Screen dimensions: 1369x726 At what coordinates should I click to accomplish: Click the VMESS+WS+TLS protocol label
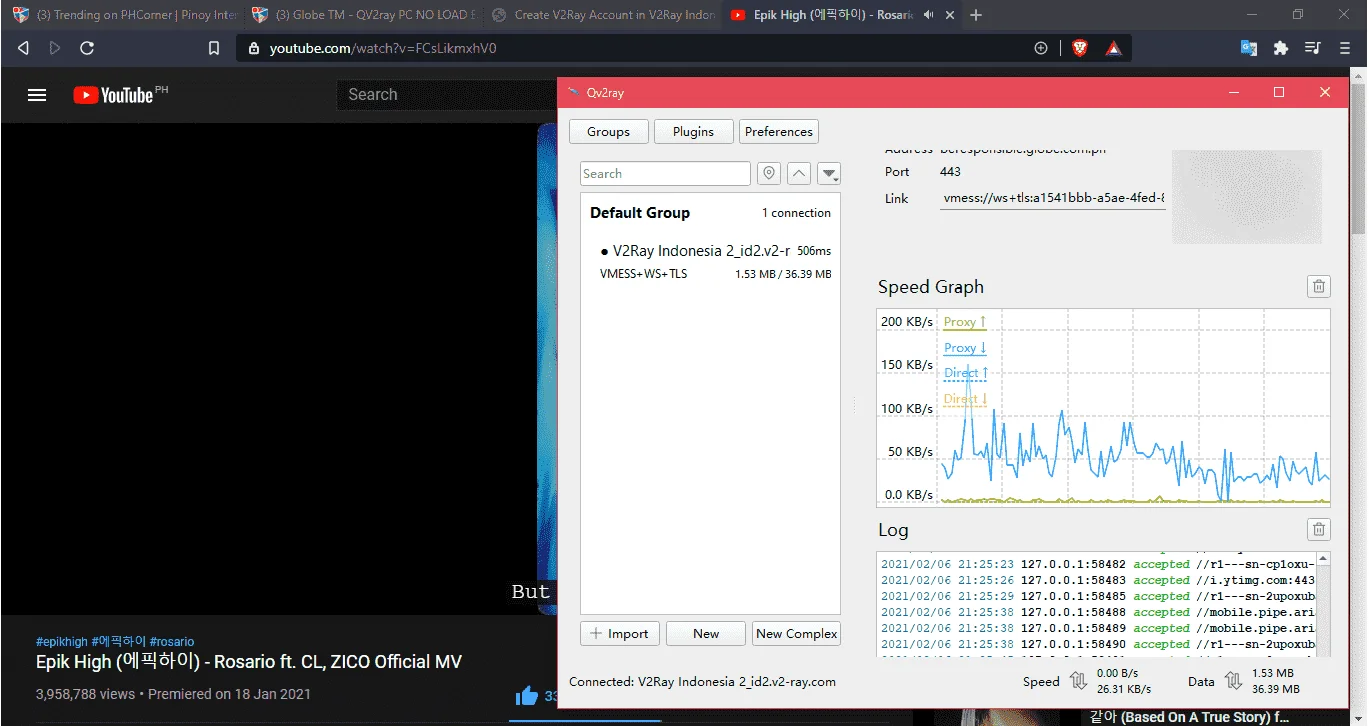click(643, 274)
